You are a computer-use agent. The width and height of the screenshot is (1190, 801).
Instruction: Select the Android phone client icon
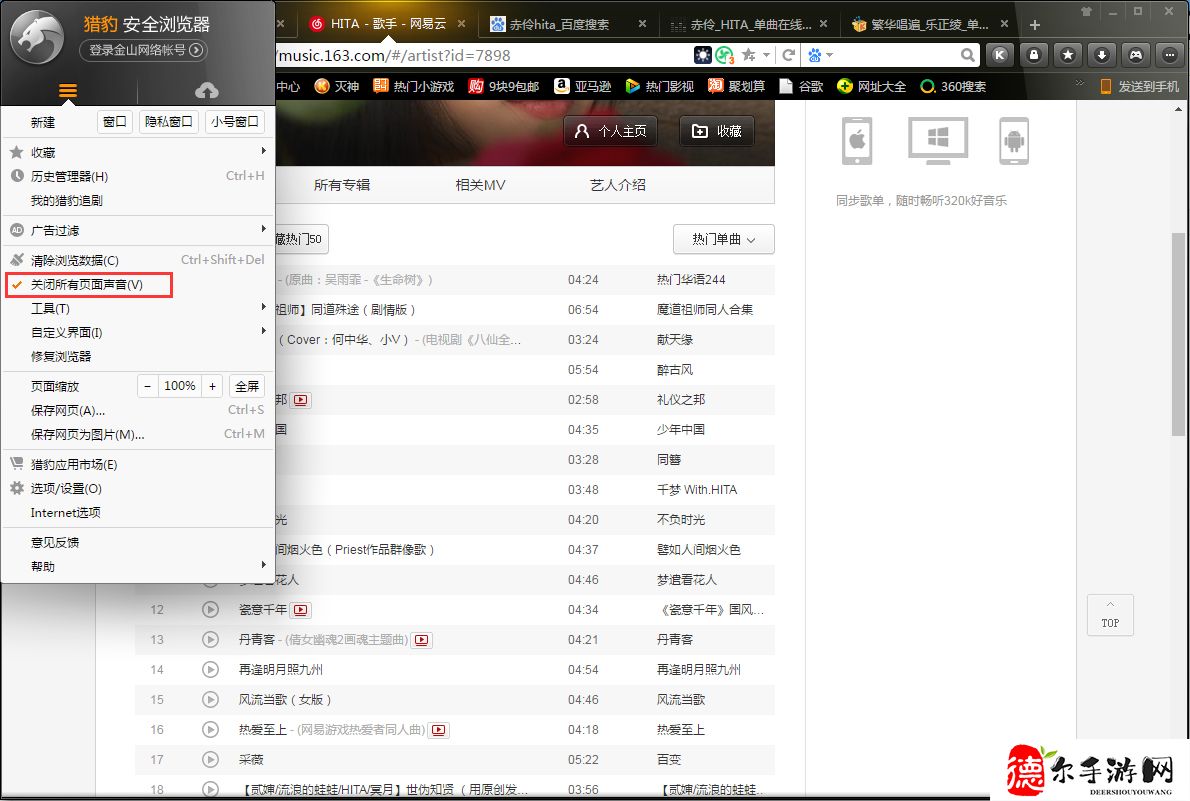(x=1014, y=140)
